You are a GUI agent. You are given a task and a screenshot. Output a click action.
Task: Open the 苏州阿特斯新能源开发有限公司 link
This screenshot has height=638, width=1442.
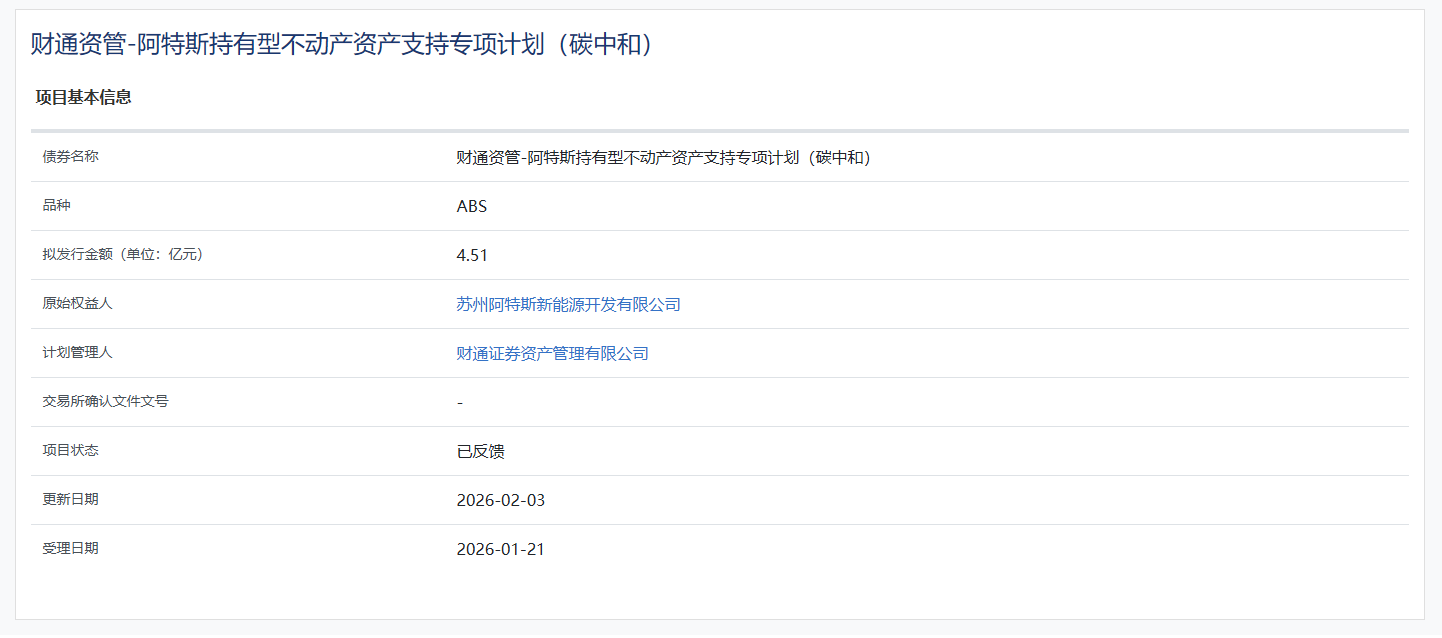[x=568, y=304]
